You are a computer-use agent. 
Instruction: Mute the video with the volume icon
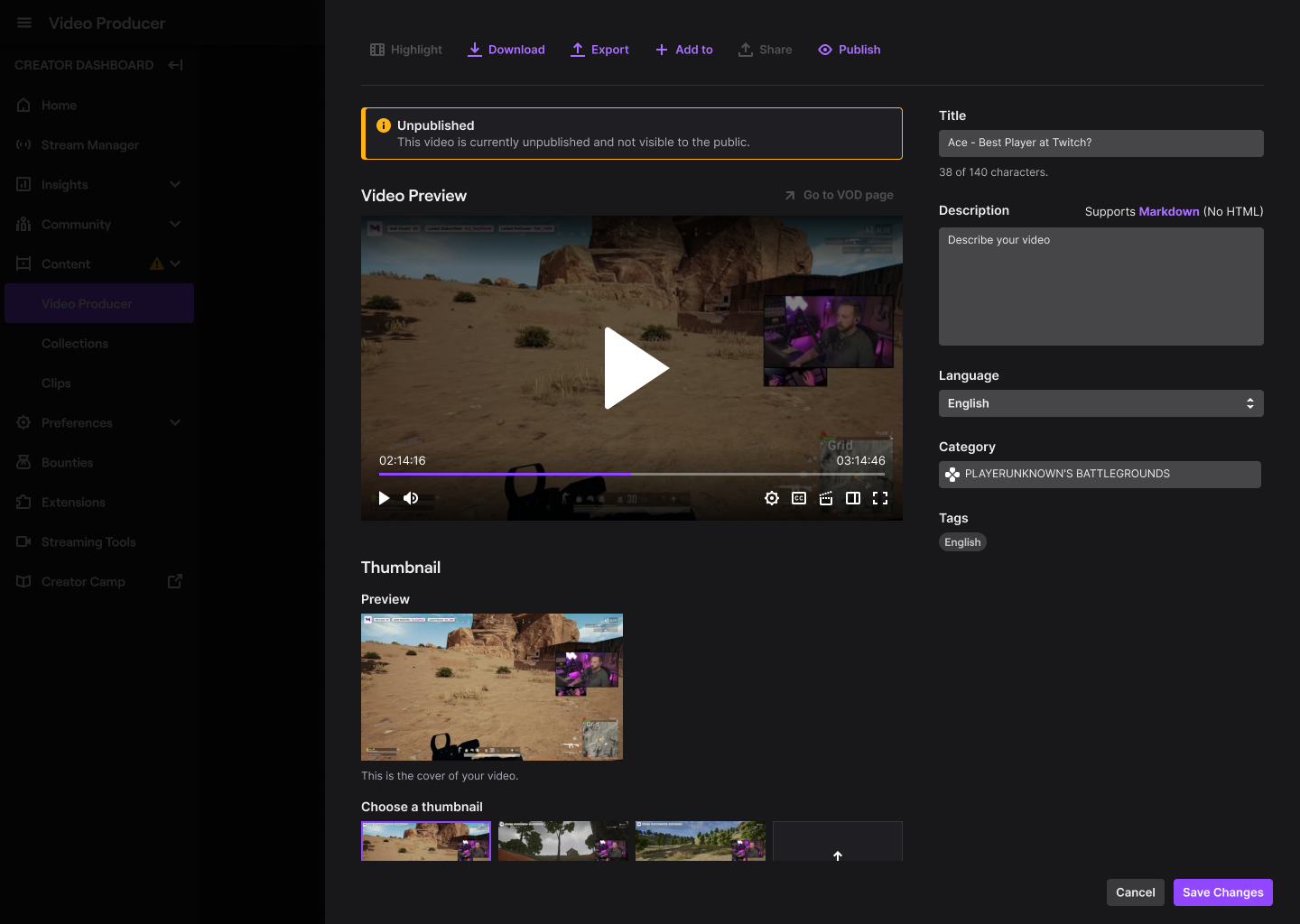coord(411,498)
